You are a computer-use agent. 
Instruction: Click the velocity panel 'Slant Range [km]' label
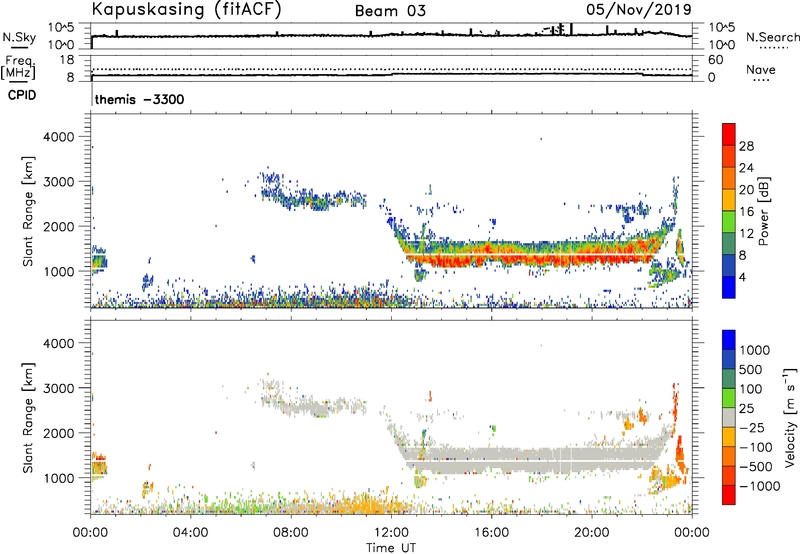(x=28, y=417)
